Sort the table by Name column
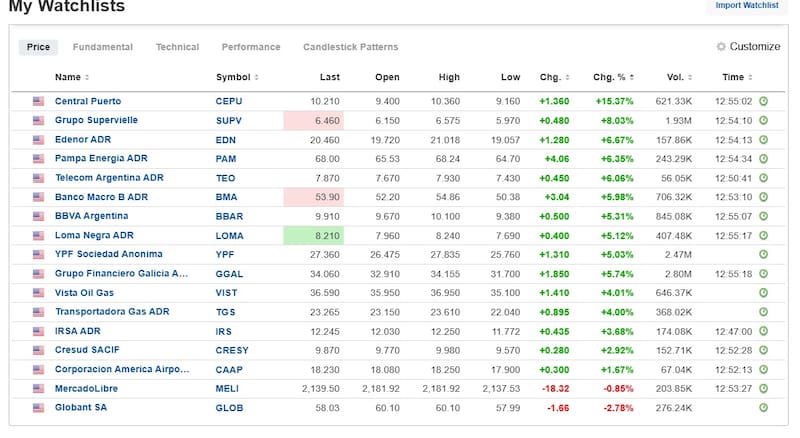This screenshot has height=438, width=800. click(70, 77)
